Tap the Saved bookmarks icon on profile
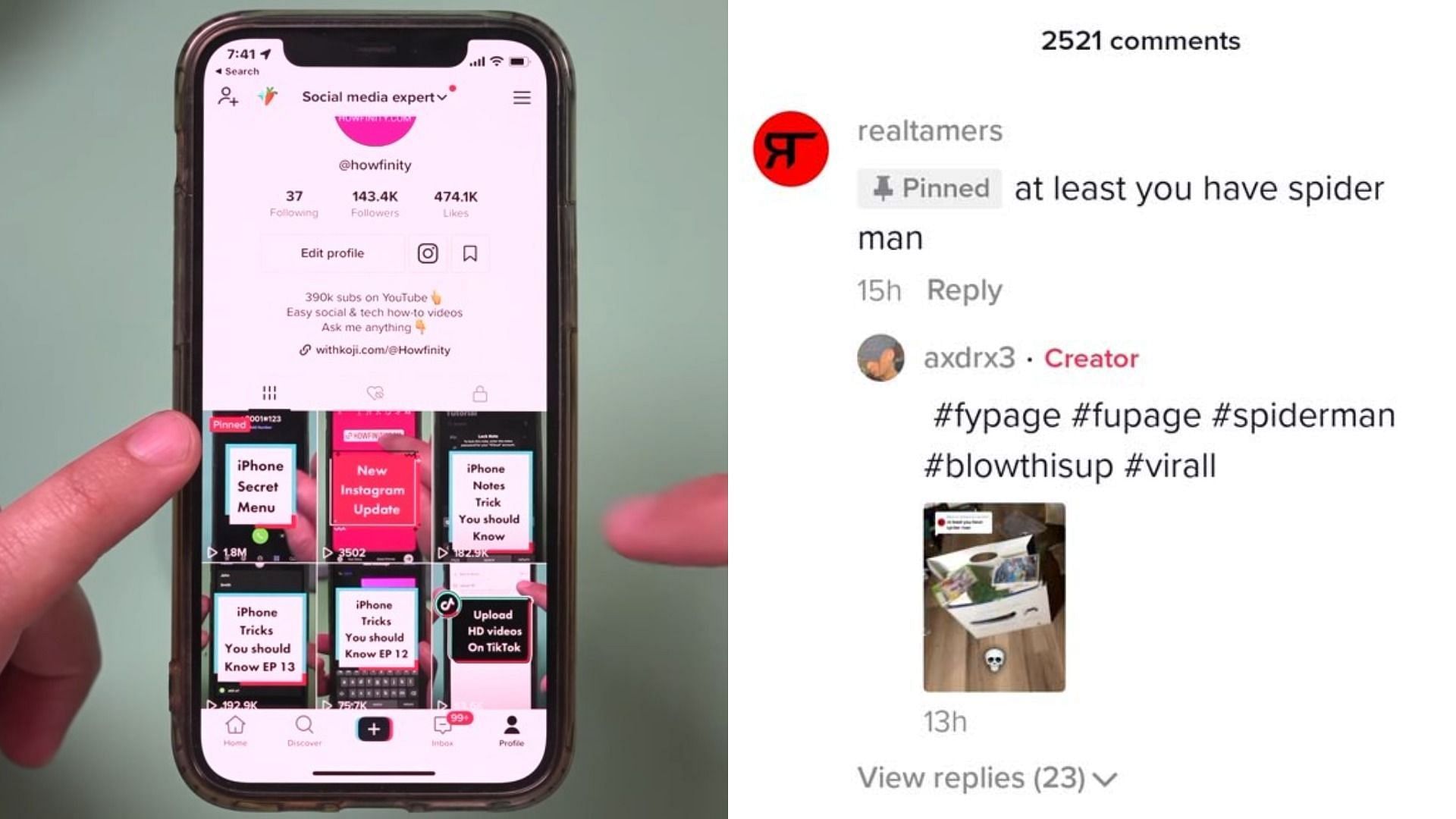The height and width of the screenshot is (819, 1456). [x=470, y=253]
